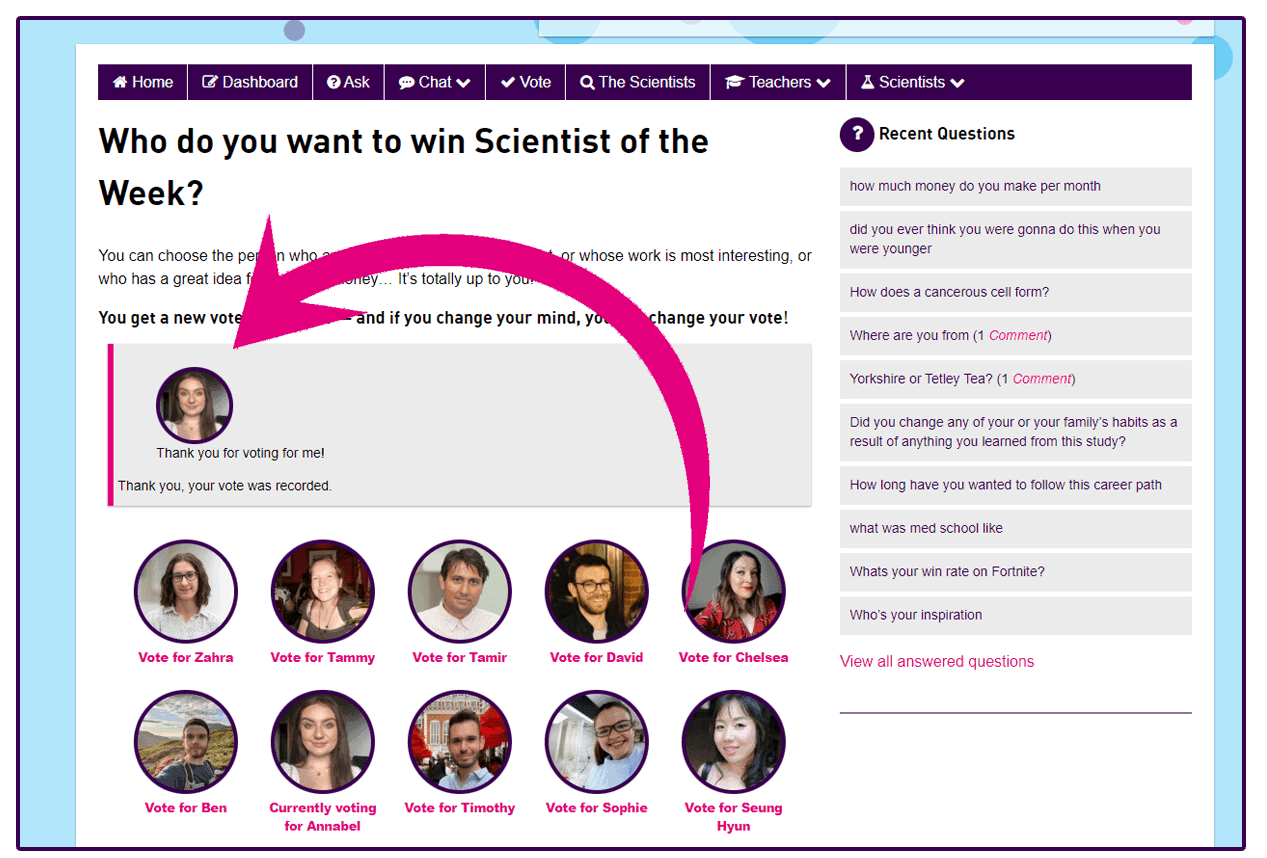1267x858 pixels.
Task: Click View all answered questions link
Action: [937, 662]
